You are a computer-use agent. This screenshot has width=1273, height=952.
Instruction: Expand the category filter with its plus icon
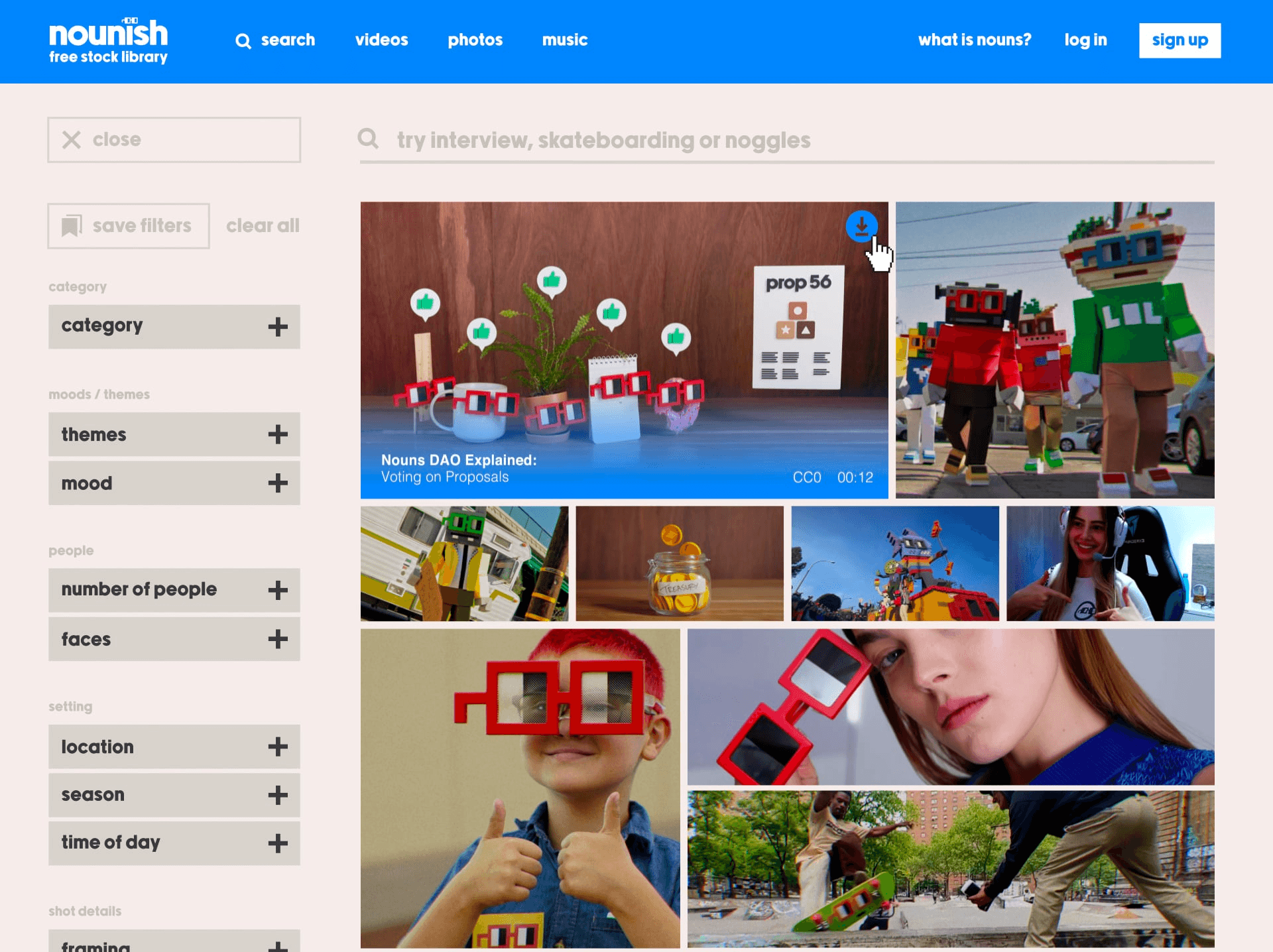coord(278,327)
